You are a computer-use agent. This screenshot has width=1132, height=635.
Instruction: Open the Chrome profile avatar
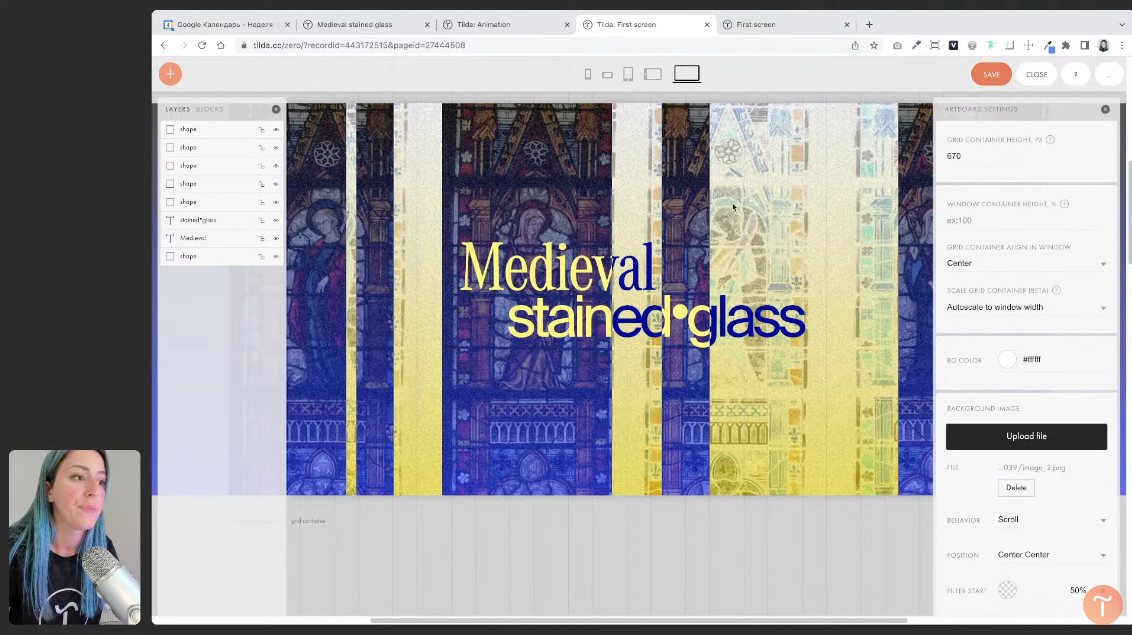(x=1103, y=45)
